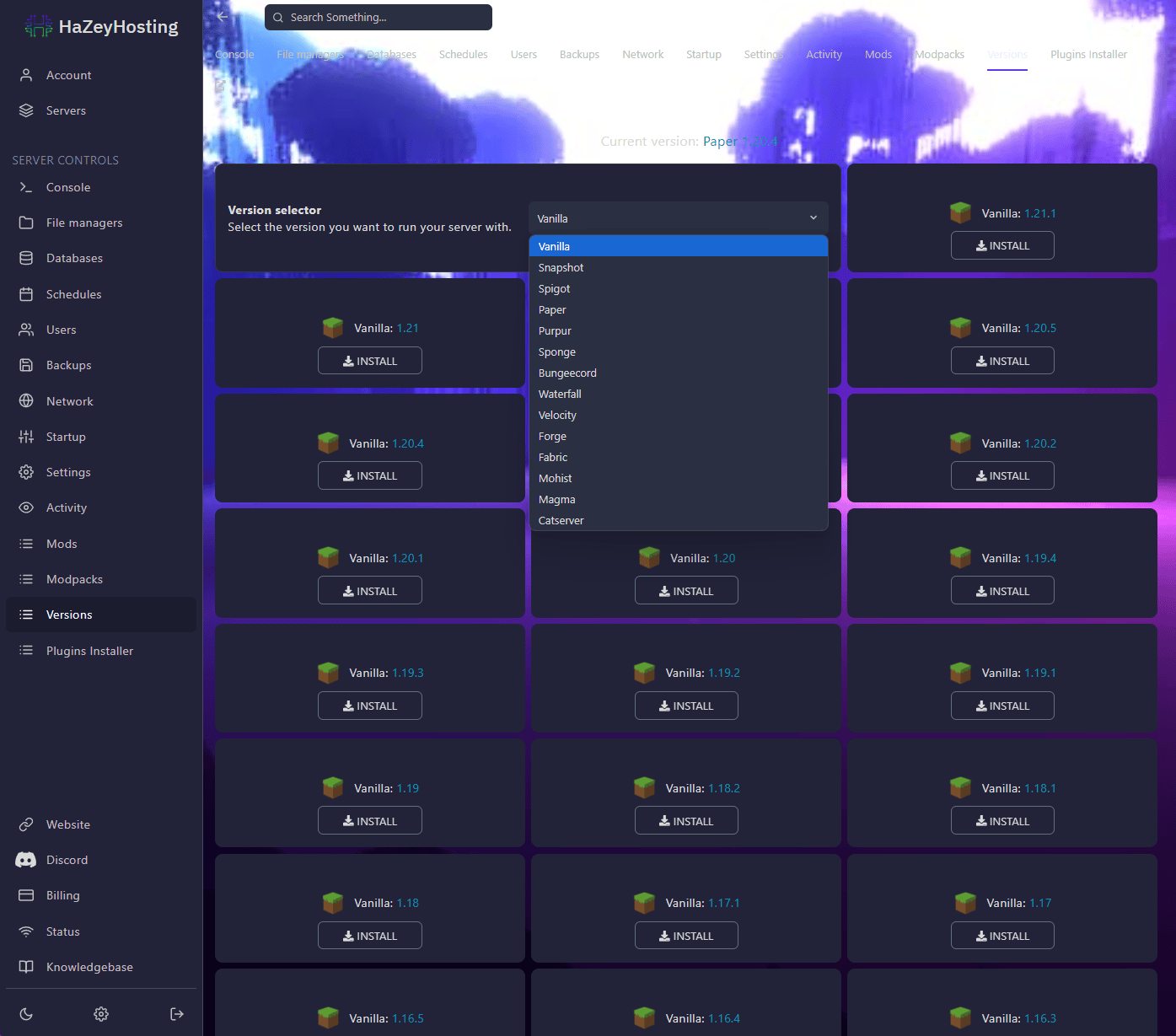Click the Plugins Installer list icon
The image size is (1176, 1036).
coord(26,651)
